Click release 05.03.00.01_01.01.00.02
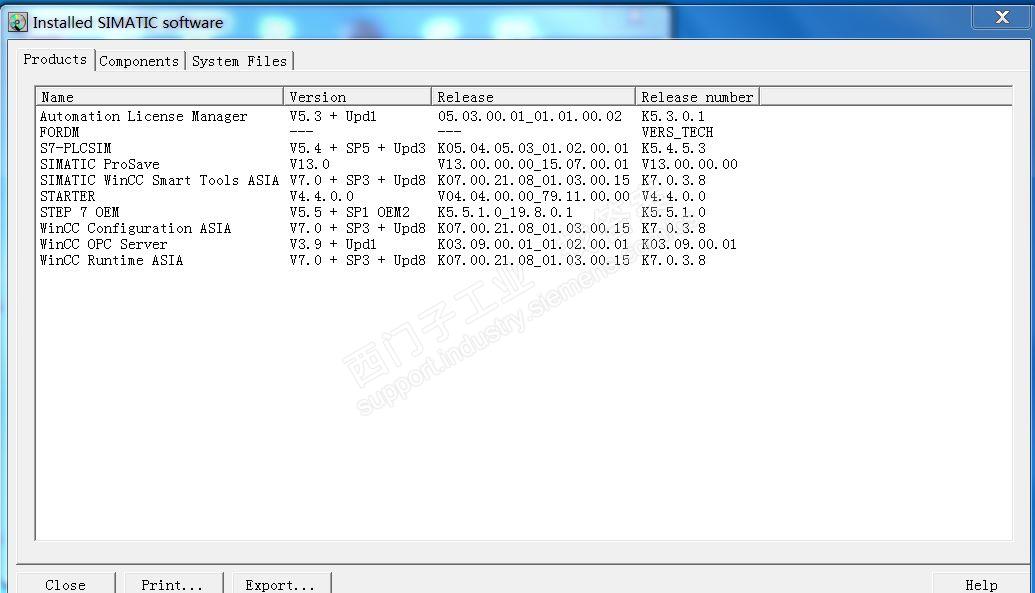This screenshot has height=593, width=1035. (529, 116)
